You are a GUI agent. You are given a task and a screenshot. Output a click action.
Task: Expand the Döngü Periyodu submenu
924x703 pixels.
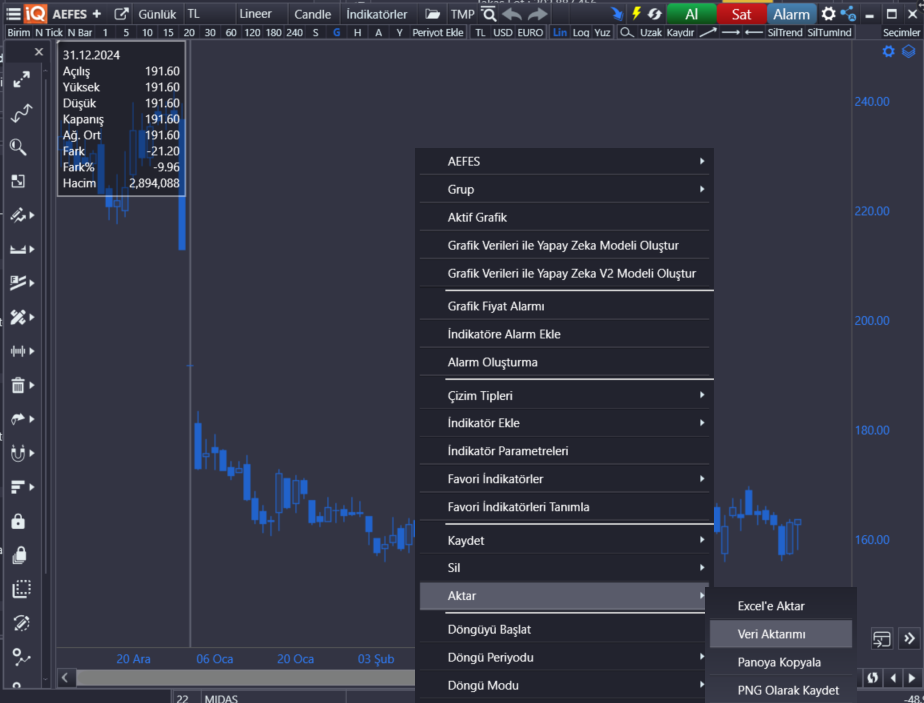click(x=565, y=657)
